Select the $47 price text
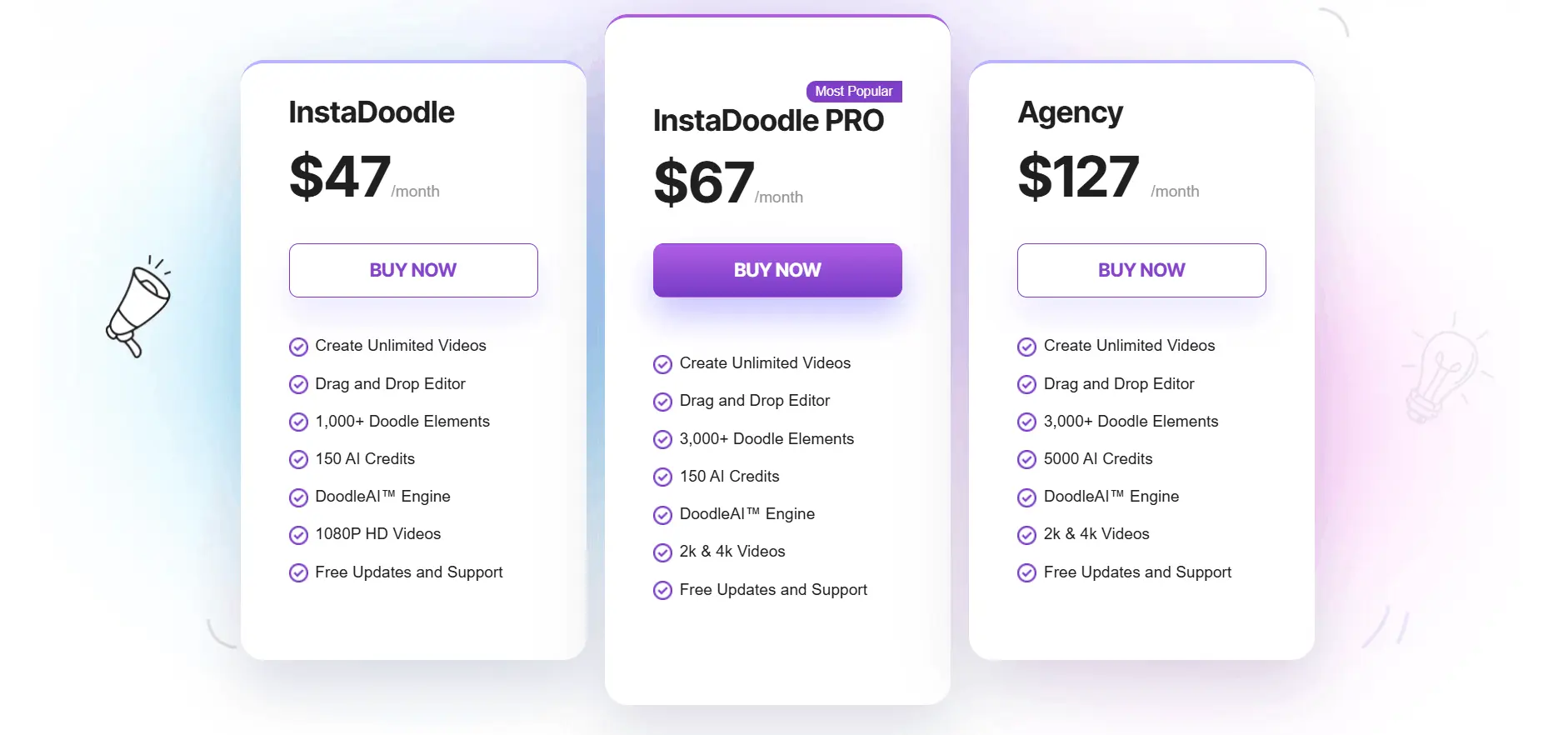 (x=339, y=175)
